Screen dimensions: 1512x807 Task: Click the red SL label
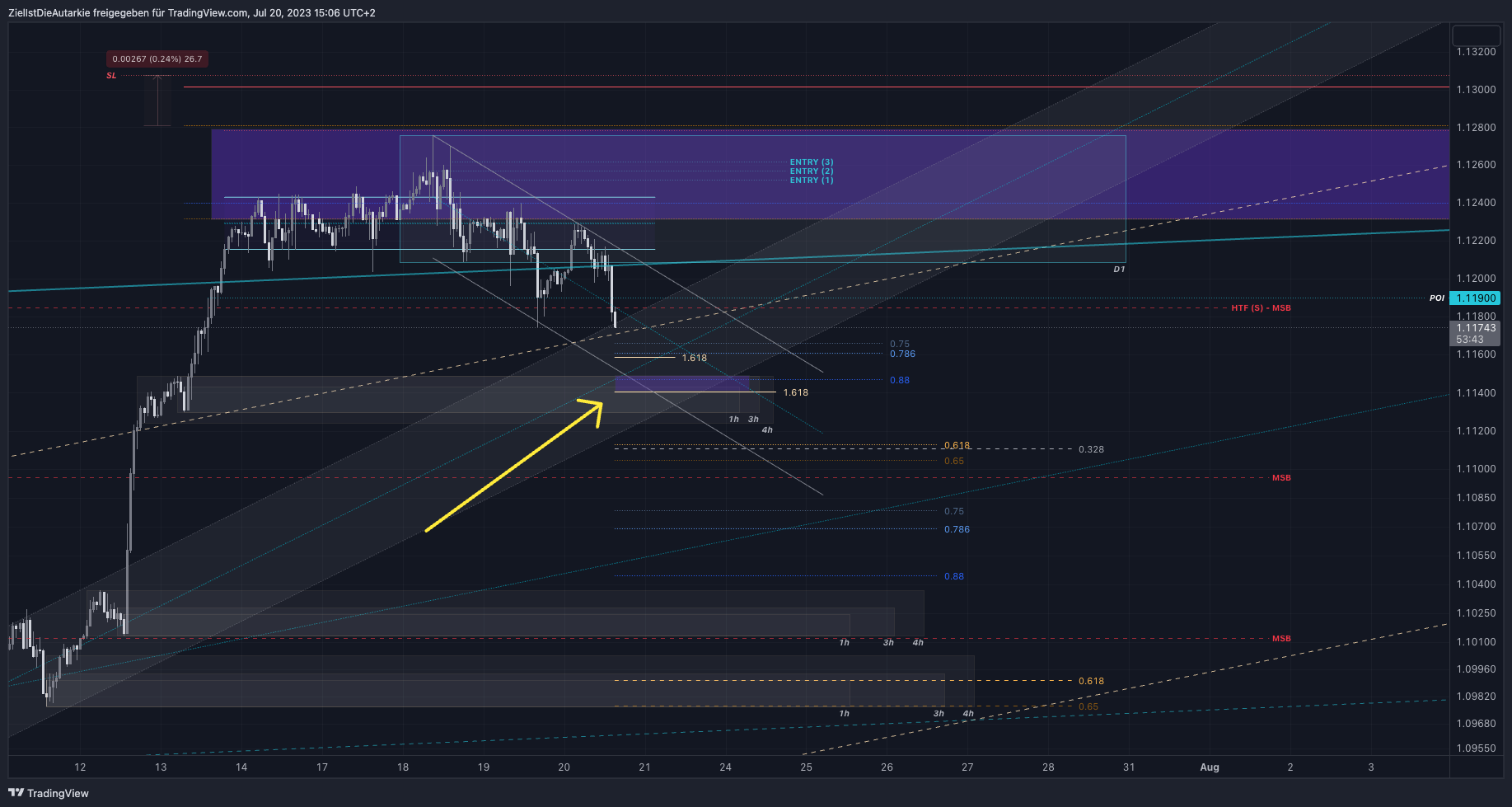pyautogui.click(x=111, y=76)
